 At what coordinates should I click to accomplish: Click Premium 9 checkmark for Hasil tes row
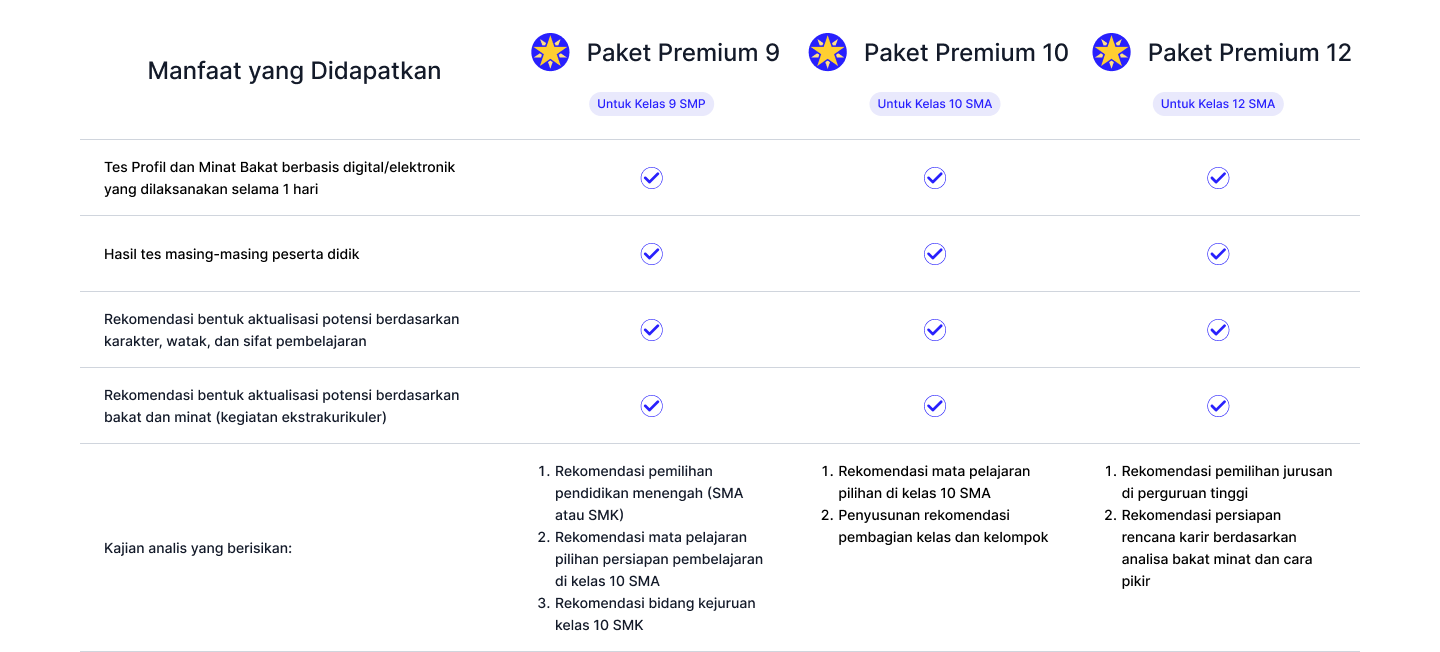point(651,254)
